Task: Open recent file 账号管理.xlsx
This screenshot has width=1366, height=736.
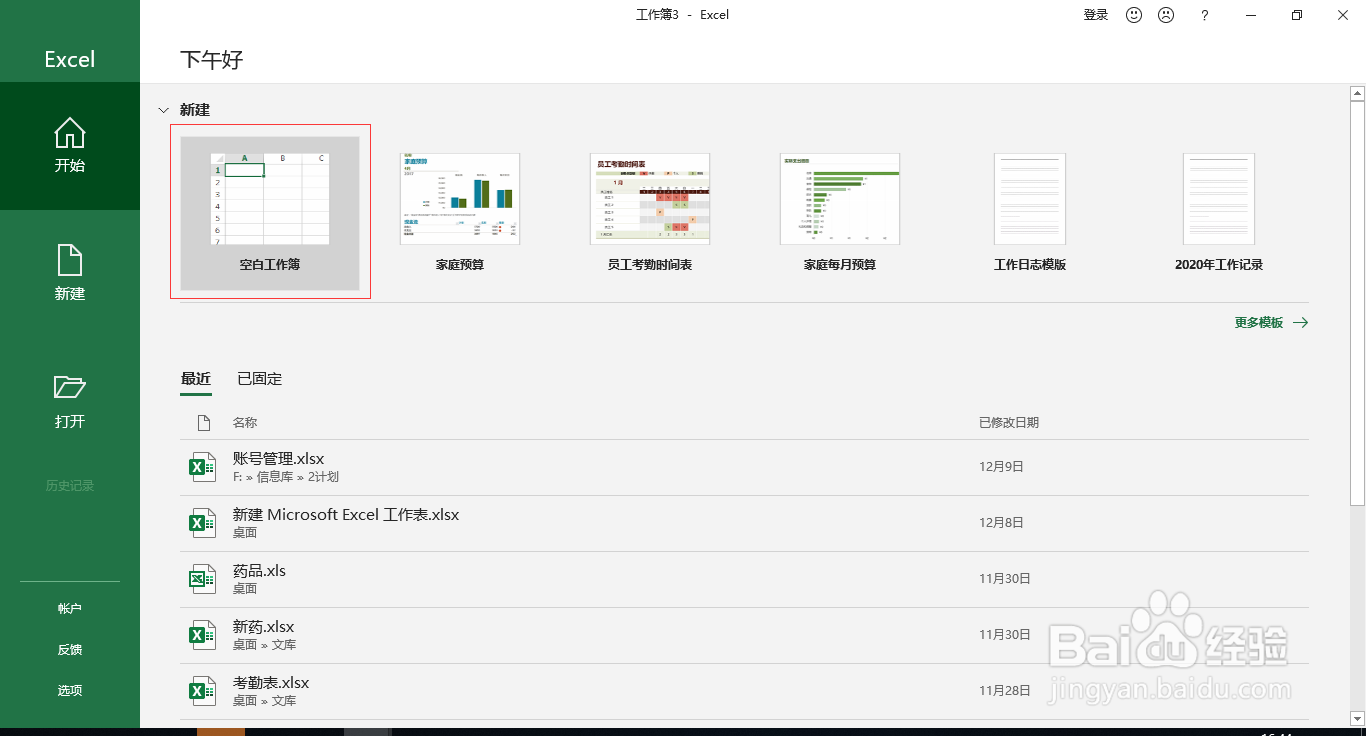Action: (744, 467)
